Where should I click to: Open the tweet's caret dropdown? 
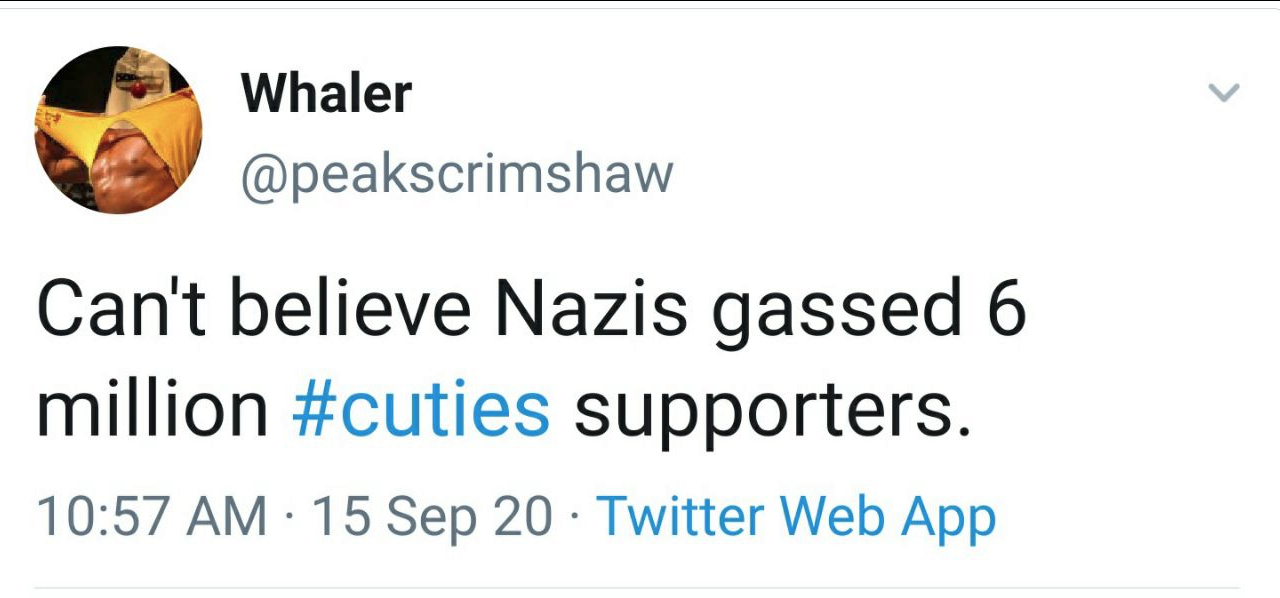point(1224,94)
